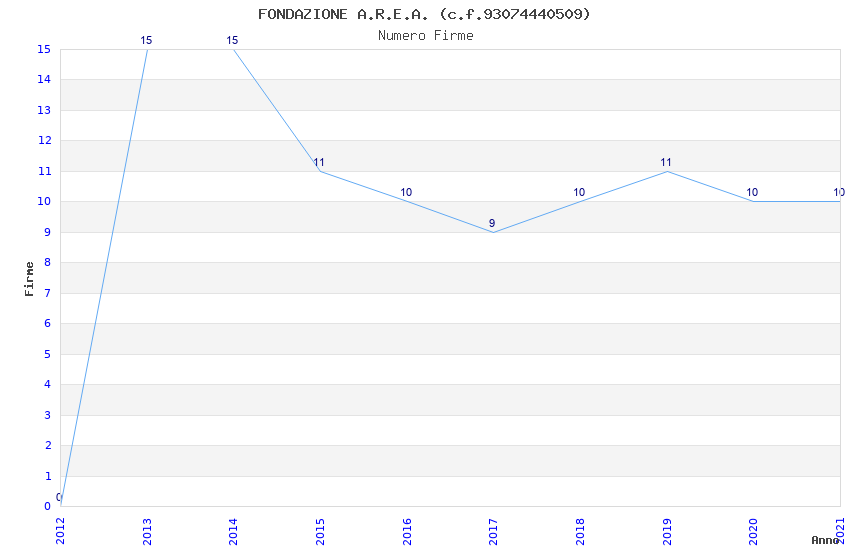Screen dimensions: 850x550
Task: Click the horizontal axis label Anno
Action: coord(825,540)
